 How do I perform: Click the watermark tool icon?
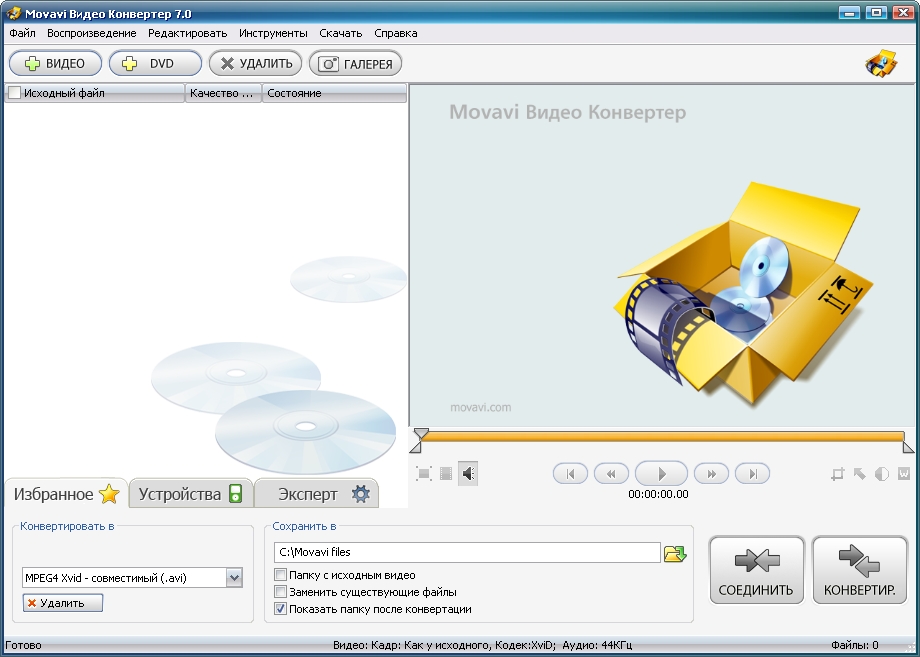tap(904, 474)
